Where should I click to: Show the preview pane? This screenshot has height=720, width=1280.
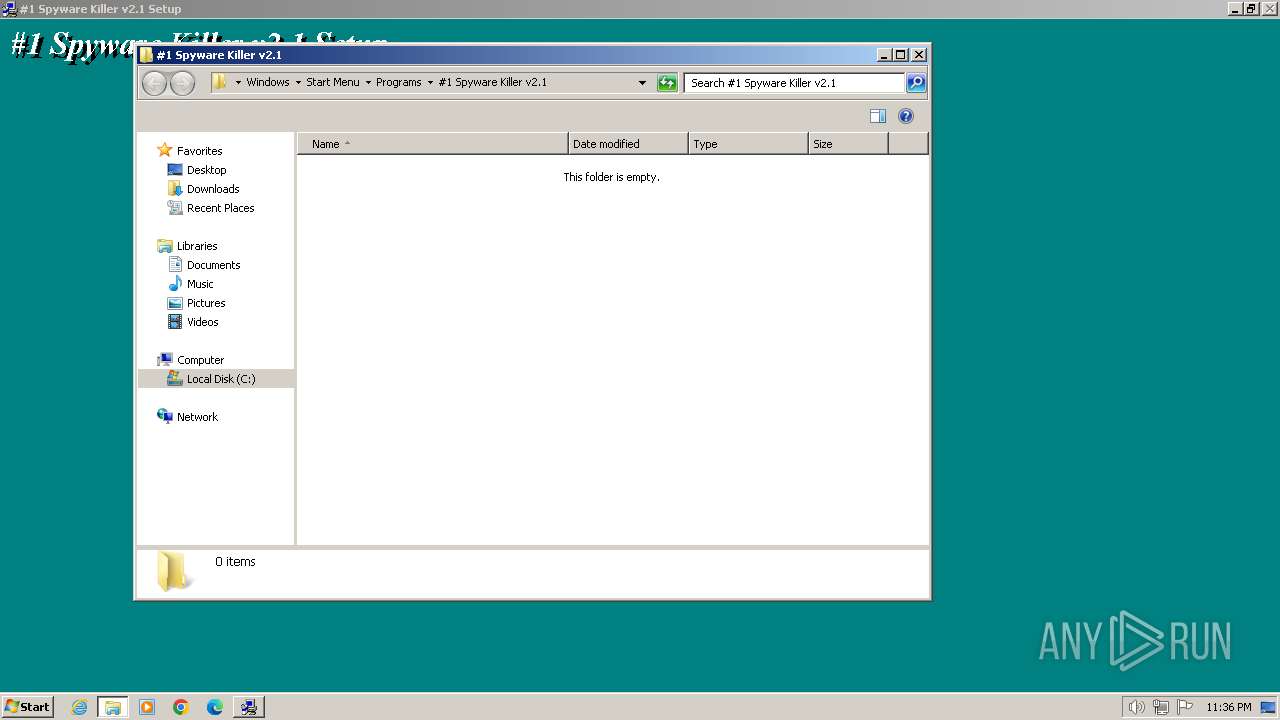(878, 116)
